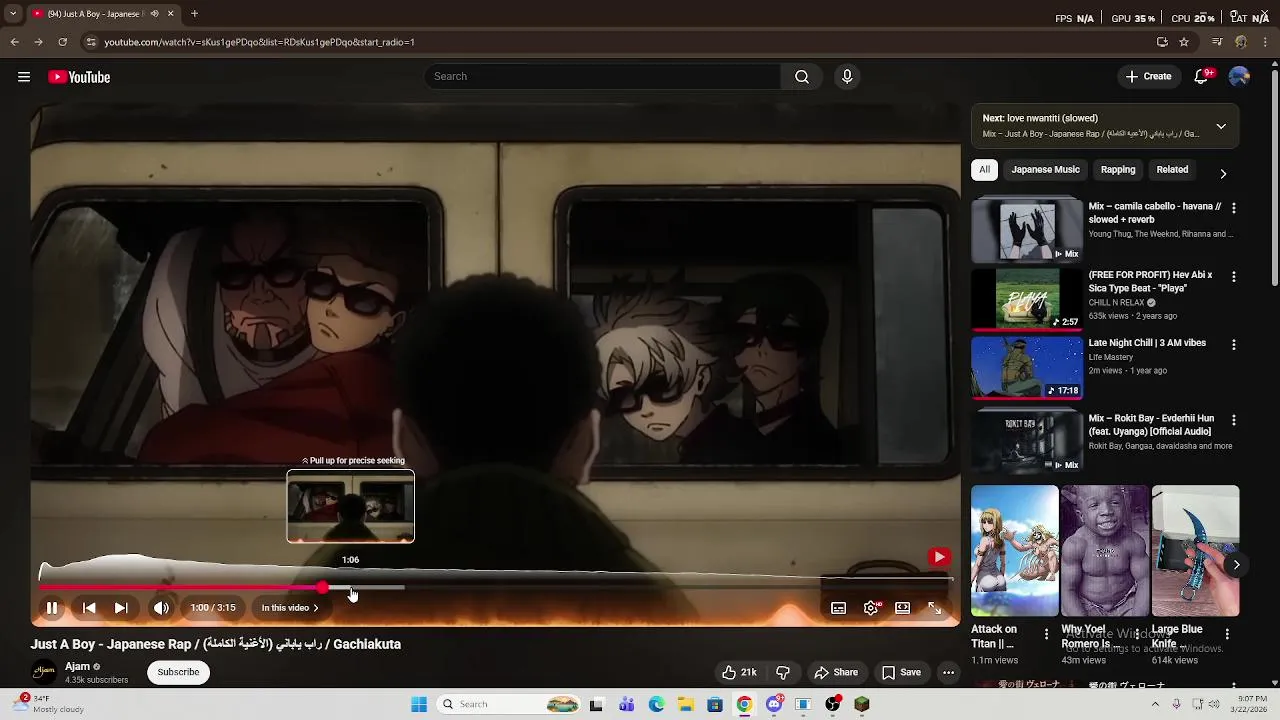Open Minecraft from taskbar
Image resolution: width=1280 pixels, height=720 pixels.
coord(862,704)
